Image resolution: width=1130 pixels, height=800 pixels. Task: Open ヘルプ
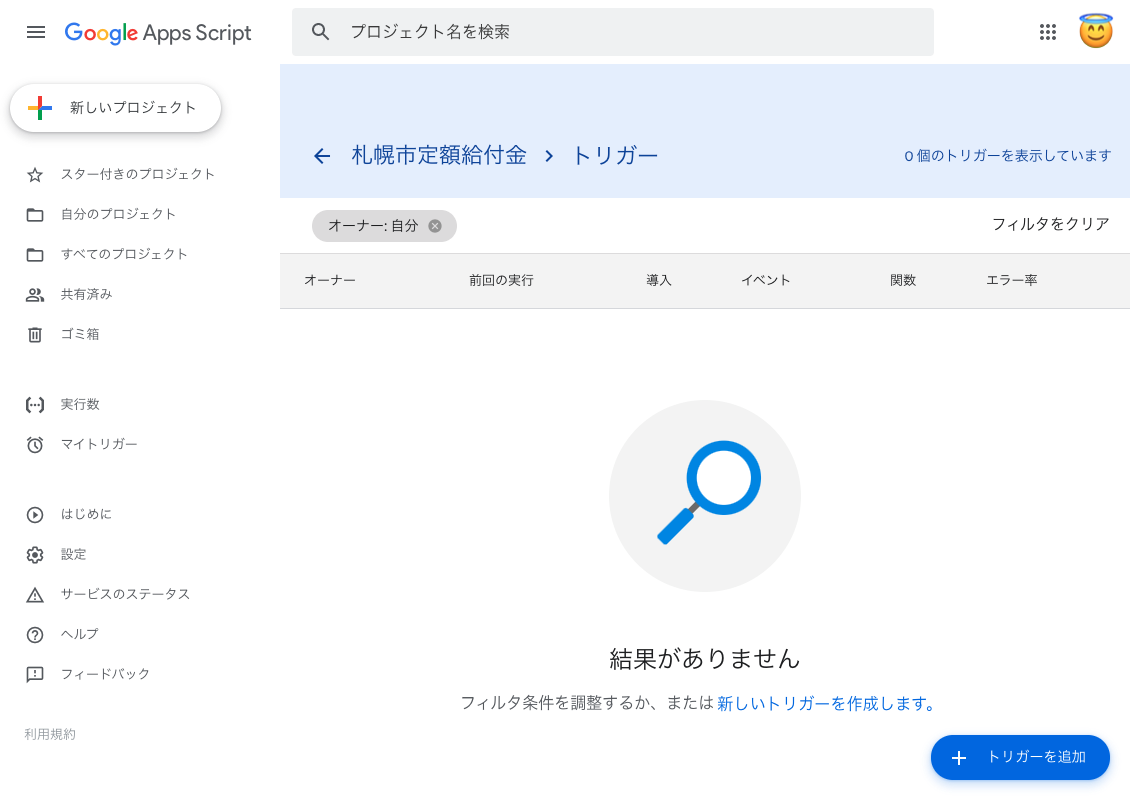click(x=79, y=634)
